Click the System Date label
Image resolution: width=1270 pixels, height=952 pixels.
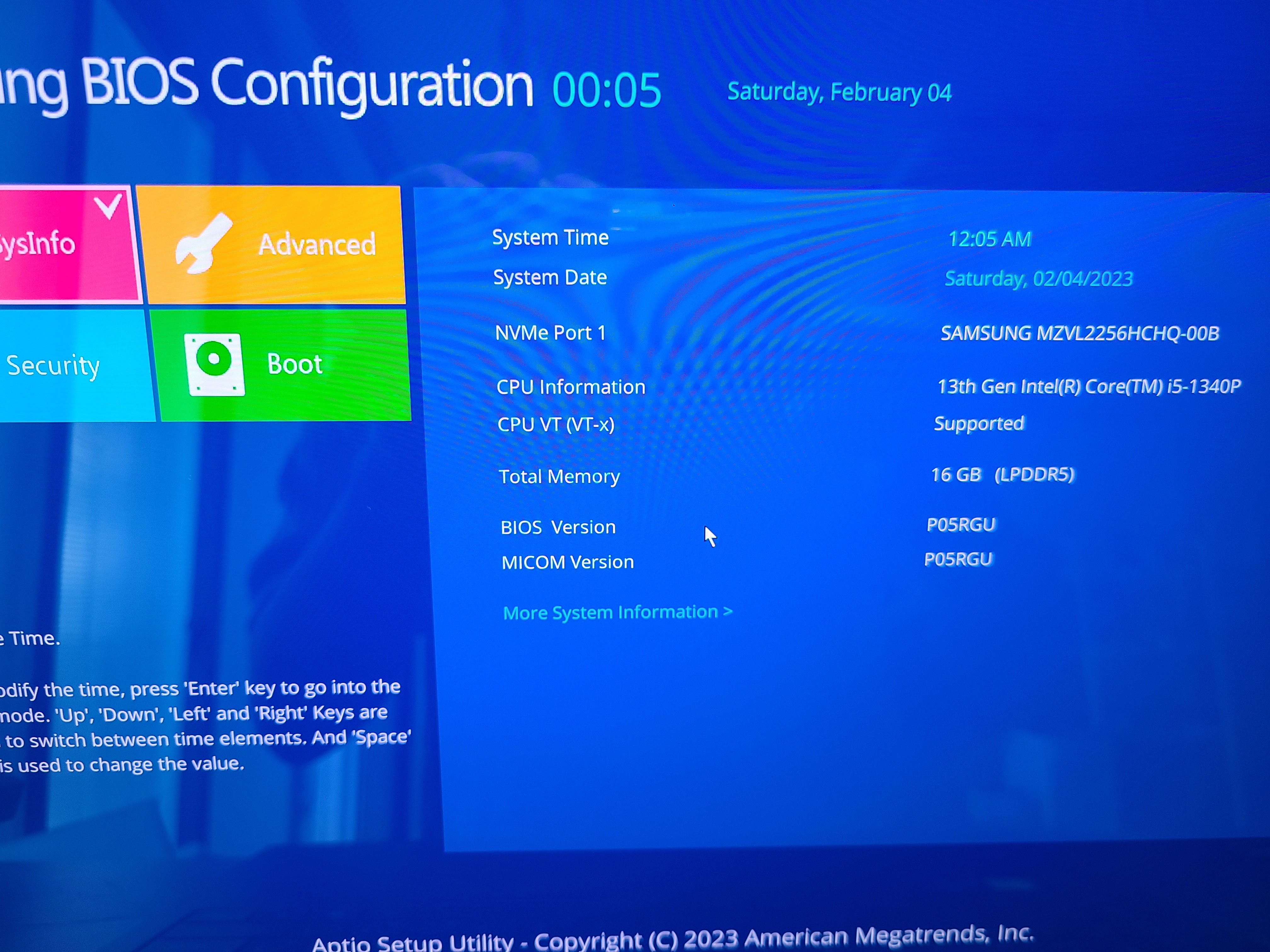click(550, 278)
